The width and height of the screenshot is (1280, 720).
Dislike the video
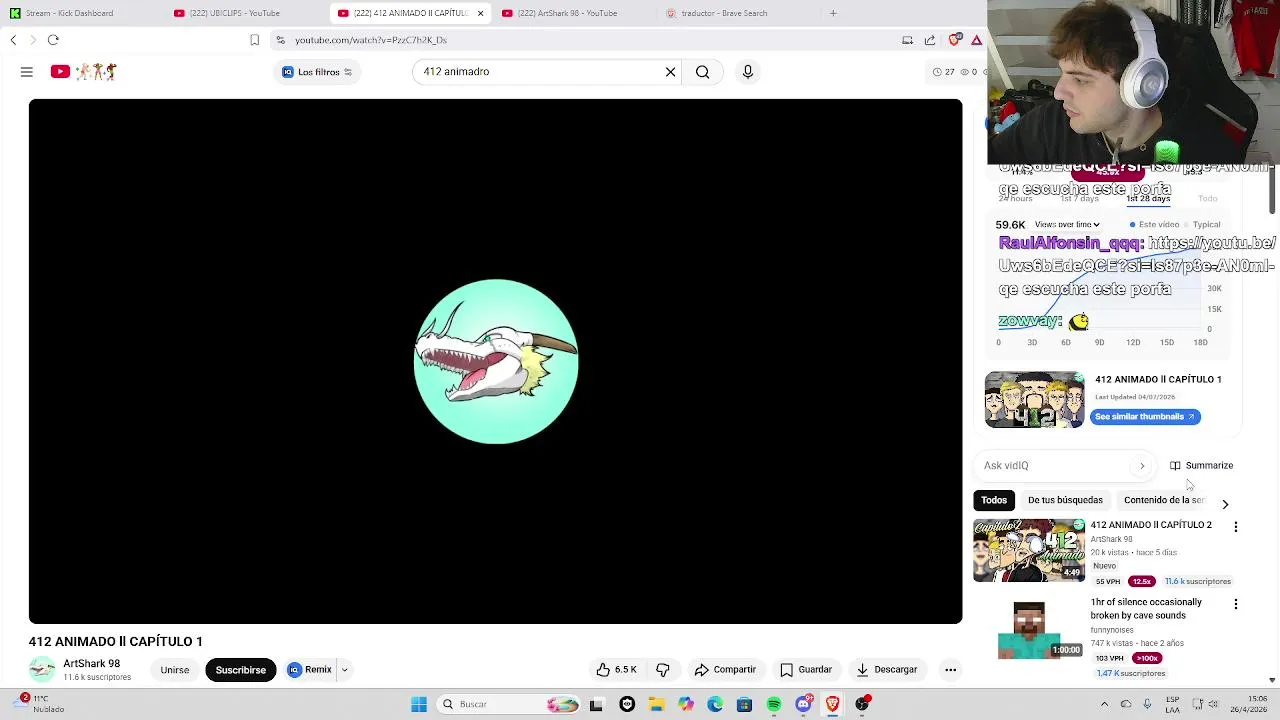tap(663, 670)
